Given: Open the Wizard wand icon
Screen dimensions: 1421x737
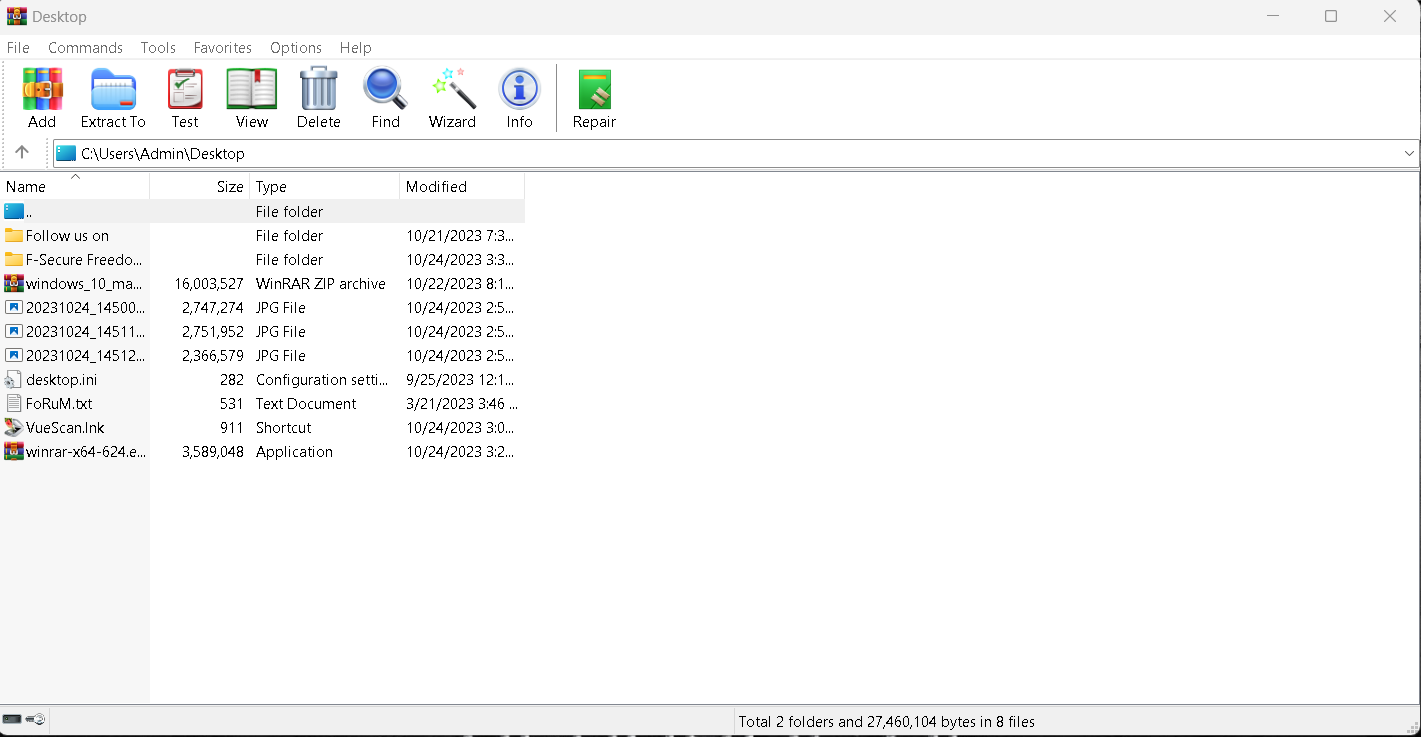Looking at the screenshot, I should pos(453,89).
